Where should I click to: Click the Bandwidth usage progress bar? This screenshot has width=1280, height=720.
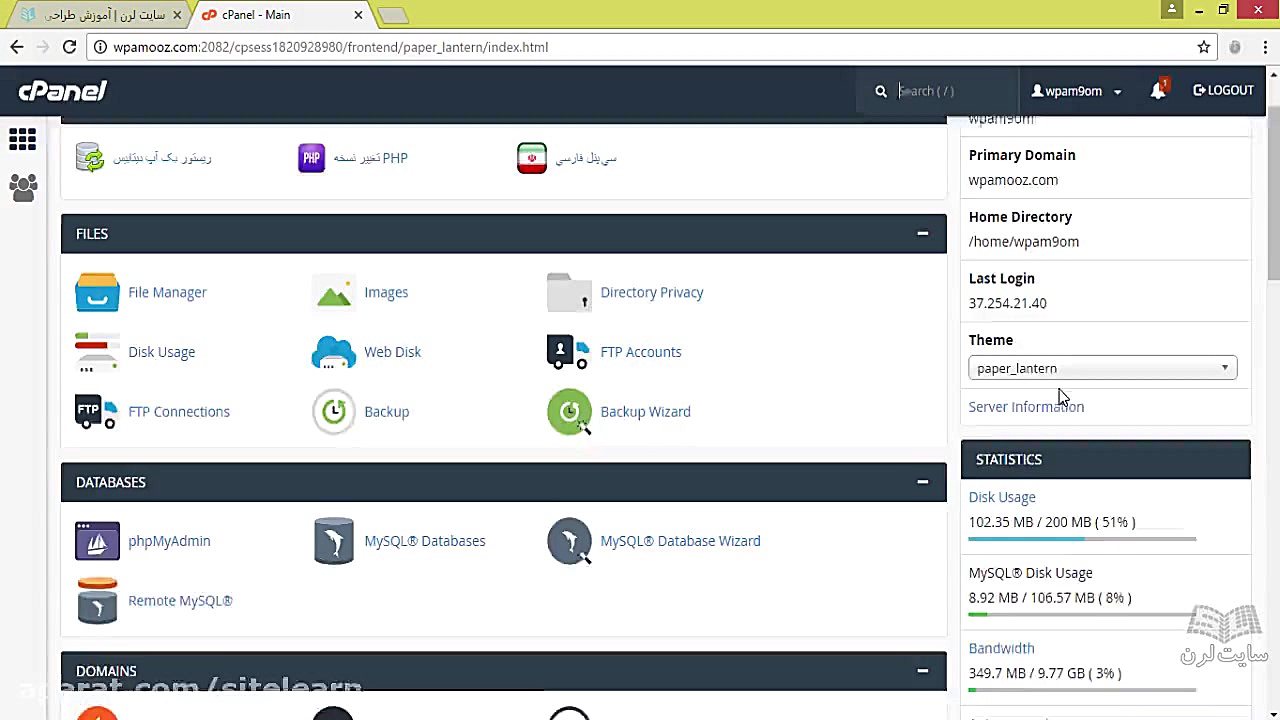click(x=1082, y=690)
